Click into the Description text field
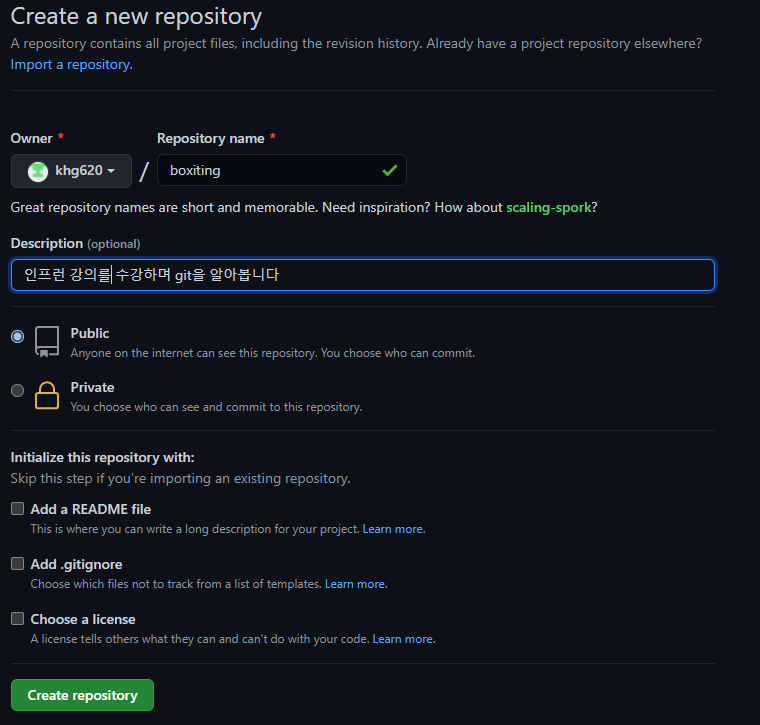This screenshot has height=725, width=760. coord(363,275)
